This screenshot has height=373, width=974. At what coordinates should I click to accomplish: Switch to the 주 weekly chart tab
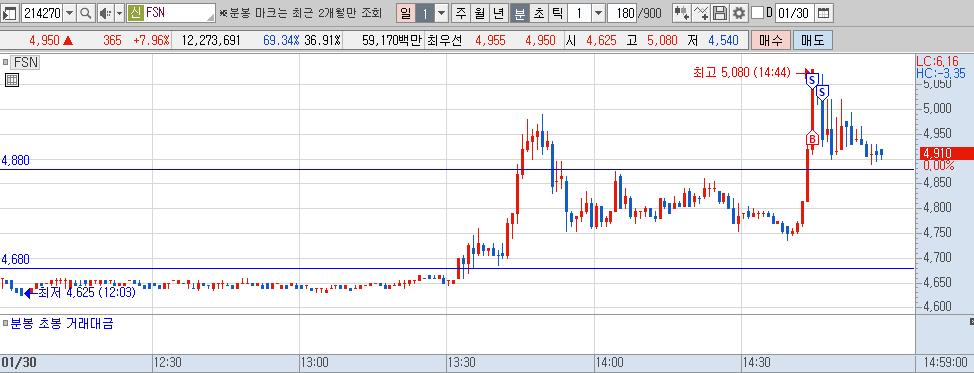point(460,12)
